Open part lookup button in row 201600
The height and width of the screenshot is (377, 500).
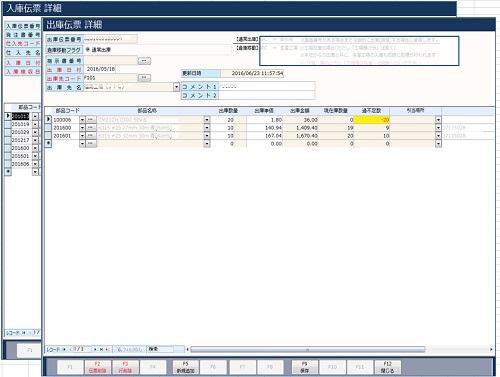[x=90, y=128]
